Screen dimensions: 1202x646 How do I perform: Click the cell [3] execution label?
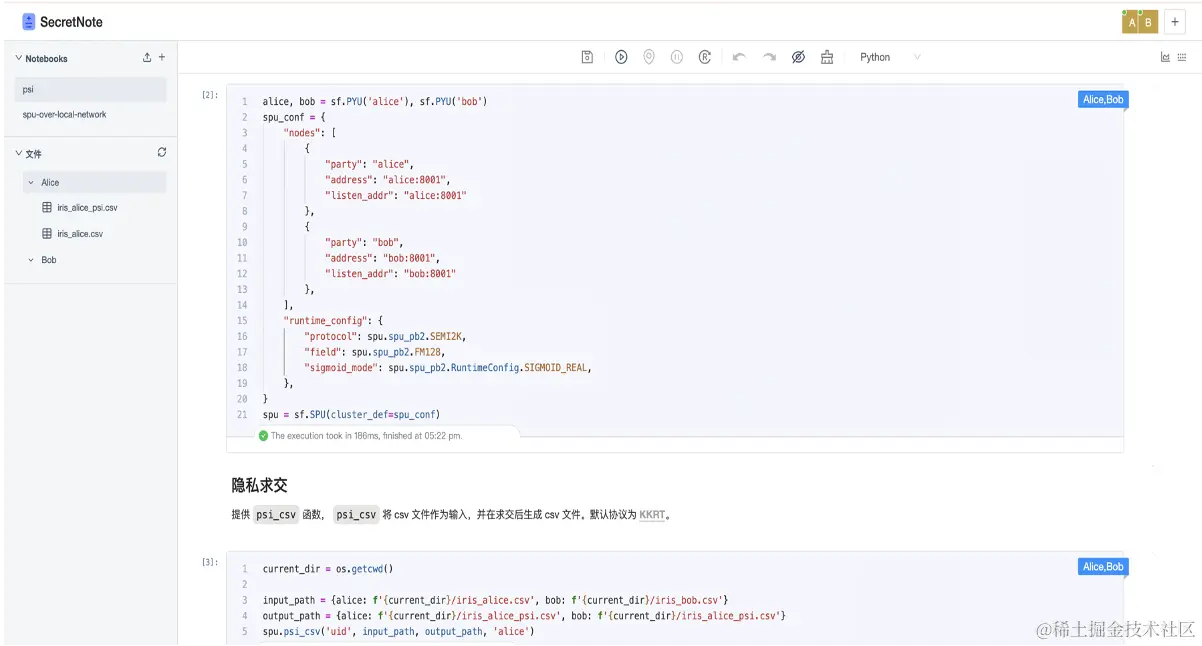point(210,562)
